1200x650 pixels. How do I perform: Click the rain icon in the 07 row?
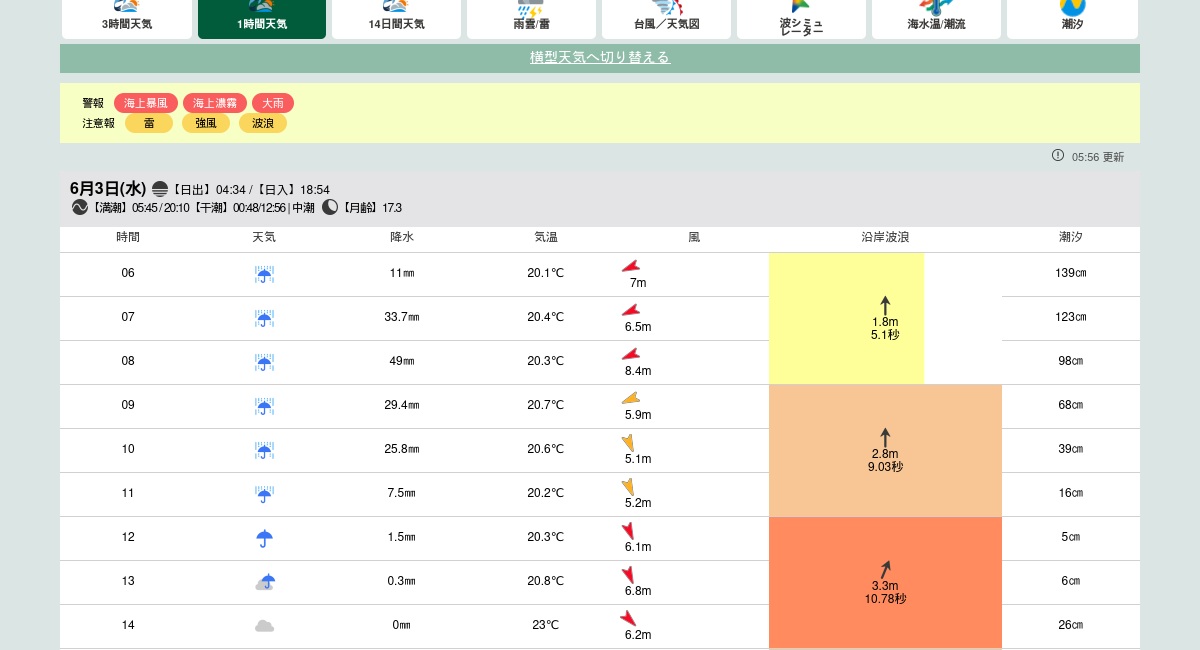coord(264,319)
